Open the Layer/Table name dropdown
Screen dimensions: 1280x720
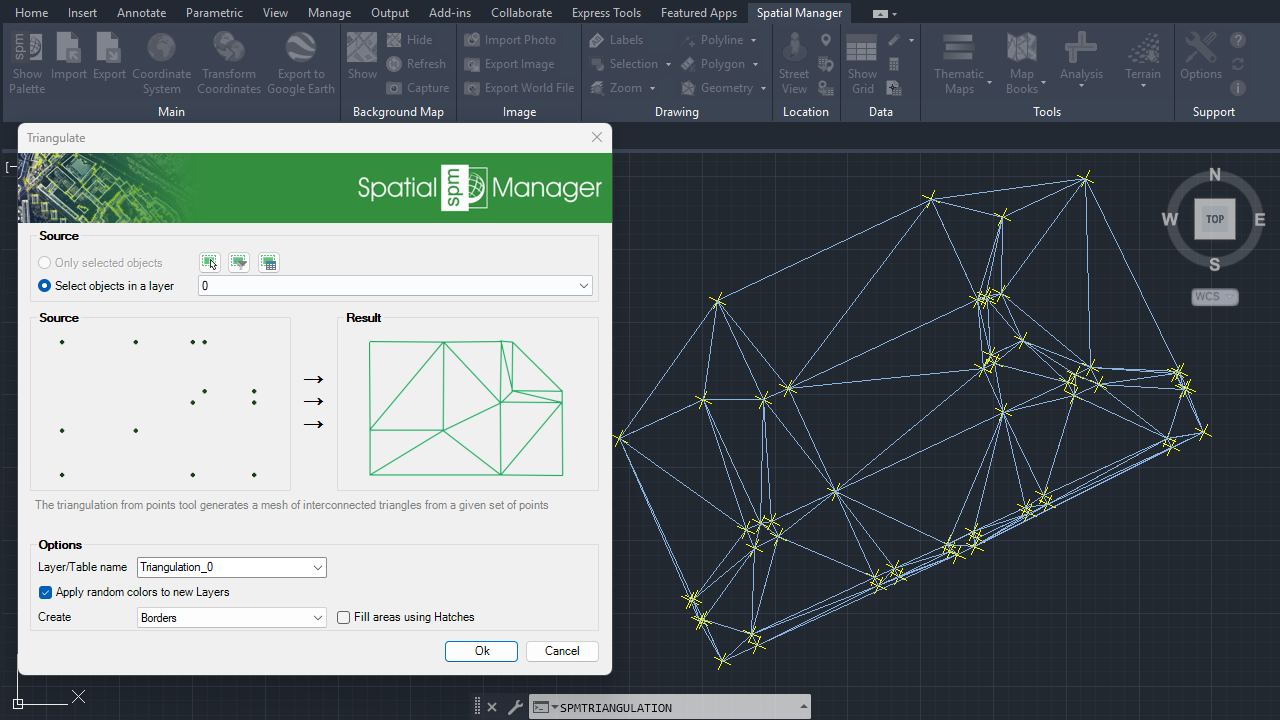(x=318, y=568)
